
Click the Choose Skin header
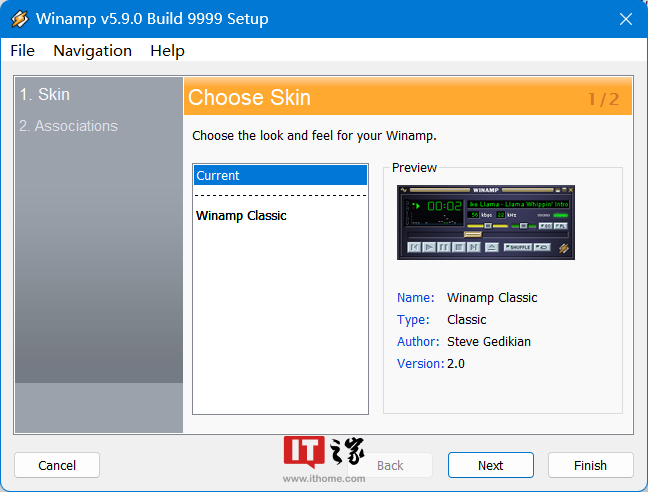[249, 97]
